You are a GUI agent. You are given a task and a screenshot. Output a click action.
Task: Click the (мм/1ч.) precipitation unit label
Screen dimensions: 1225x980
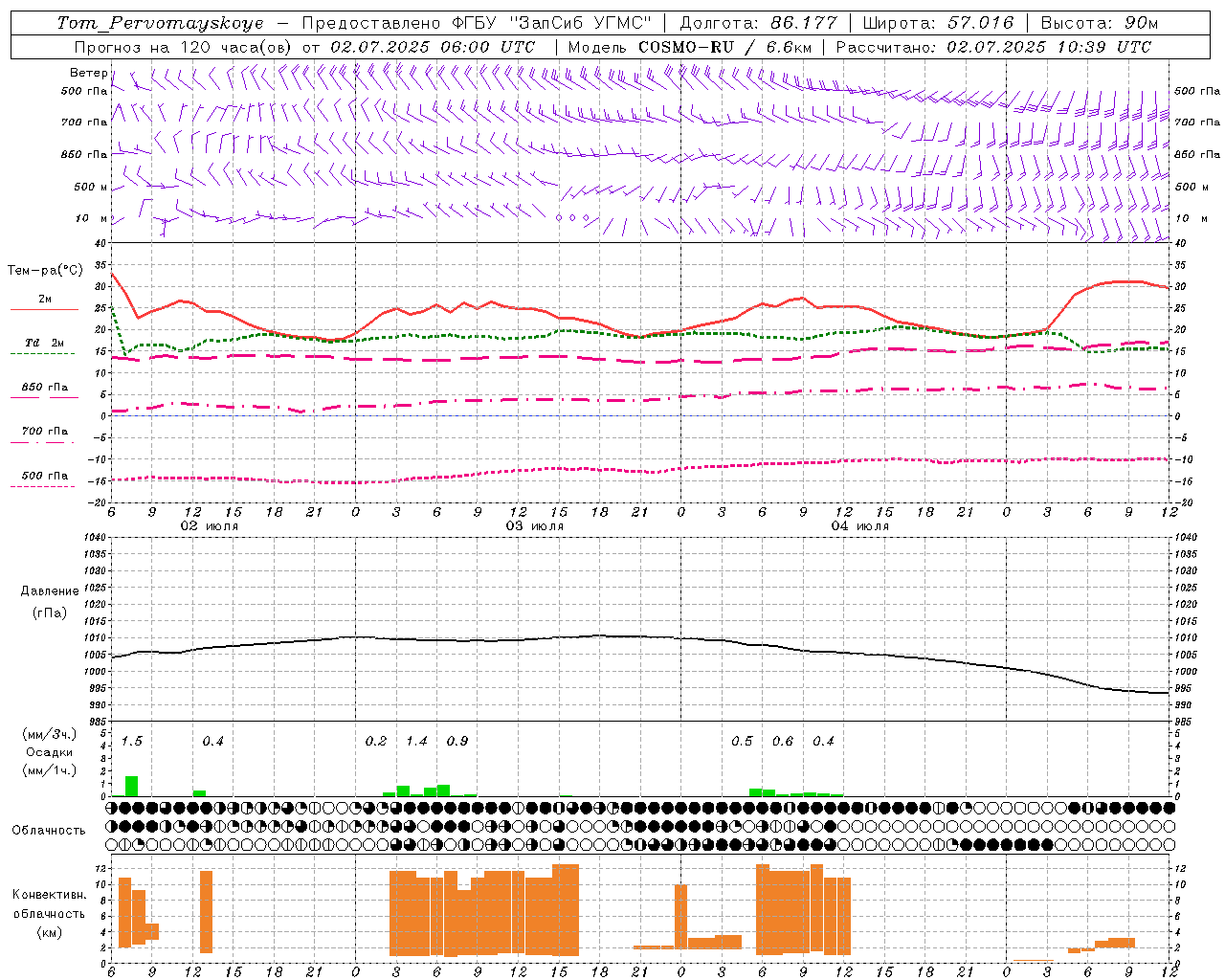tap(50, 770)
